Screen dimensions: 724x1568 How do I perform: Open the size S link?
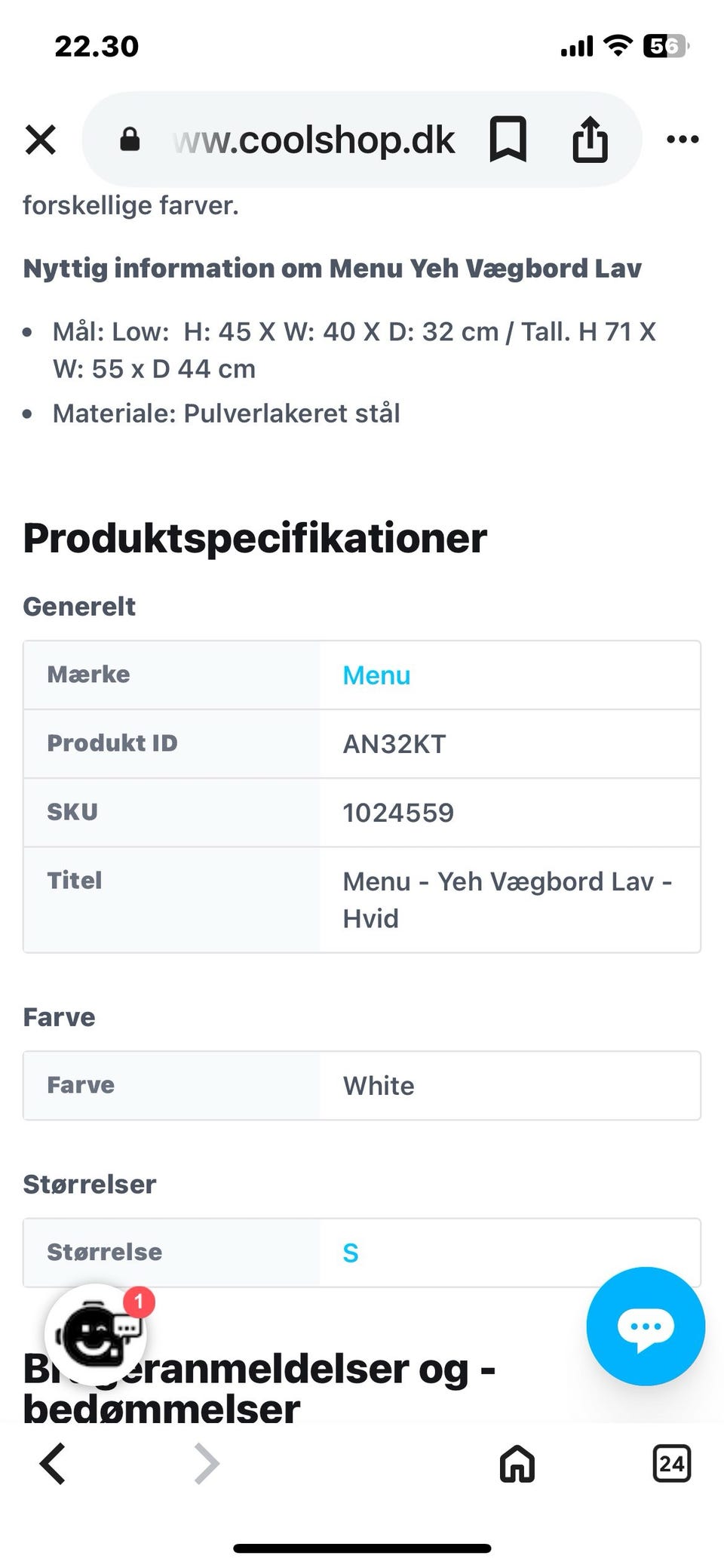[351, 1253]
